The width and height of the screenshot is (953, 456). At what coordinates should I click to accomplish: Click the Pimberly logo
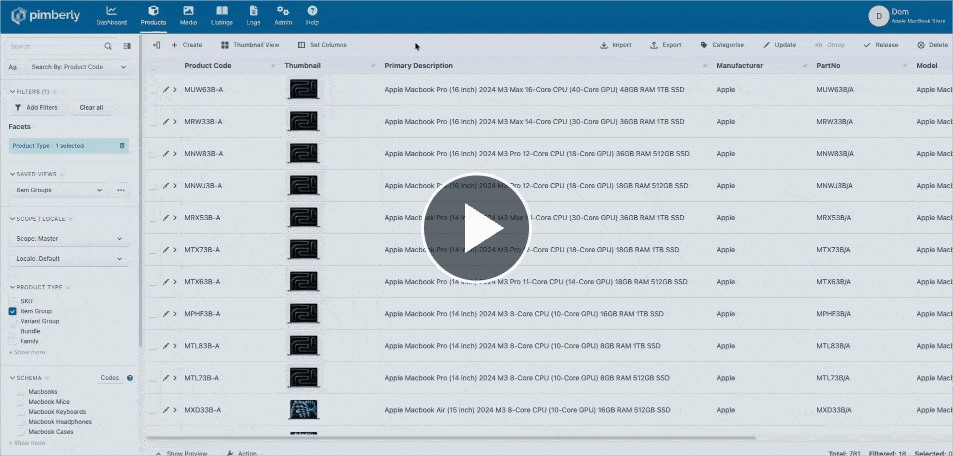[x=46, y=16]
